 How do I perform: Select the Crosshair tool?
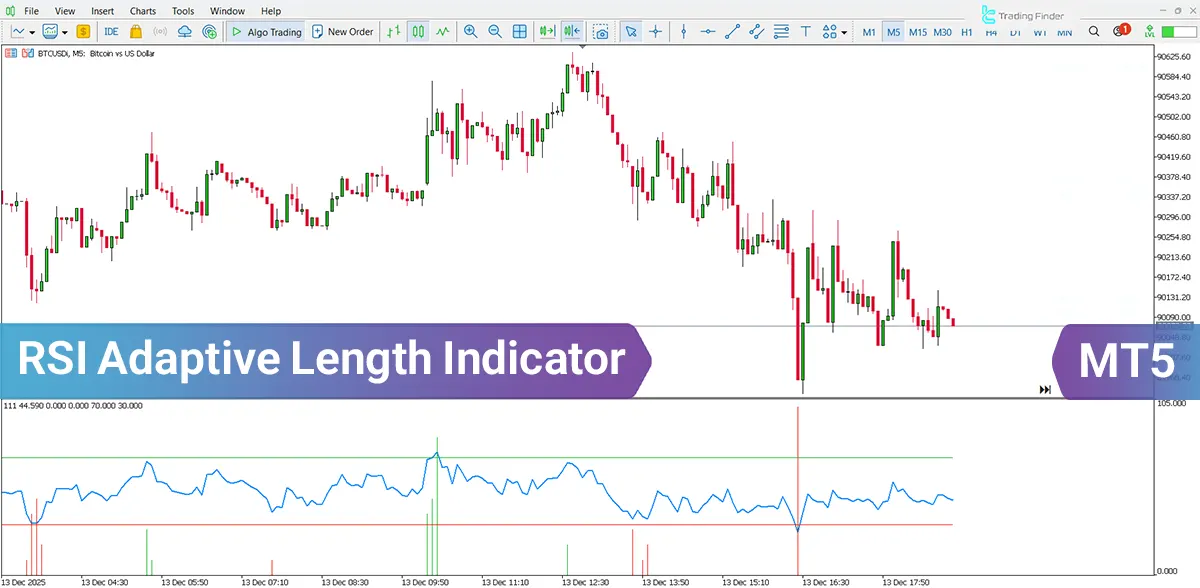tap(655, 32)
